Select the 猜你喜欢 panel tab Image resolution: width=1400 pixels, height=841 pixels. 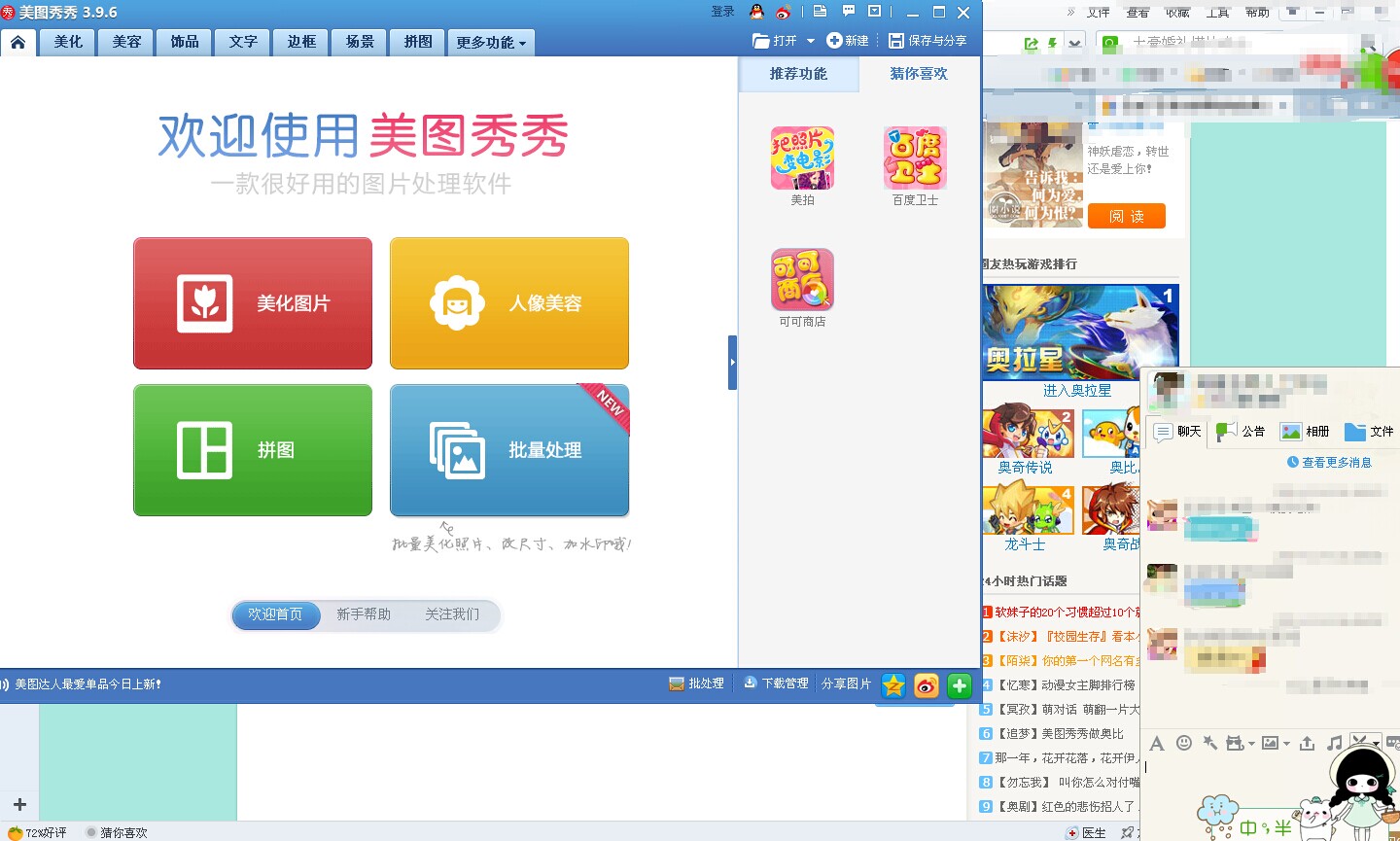pos(919,74)
